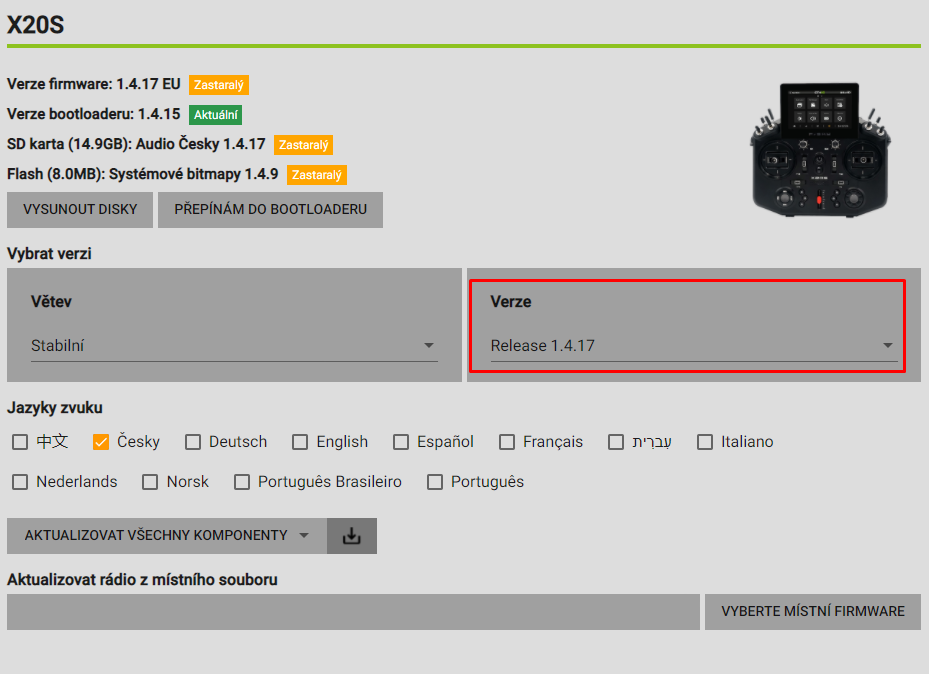
Task: Click the local firmware file path field
Action: (353, 612)
